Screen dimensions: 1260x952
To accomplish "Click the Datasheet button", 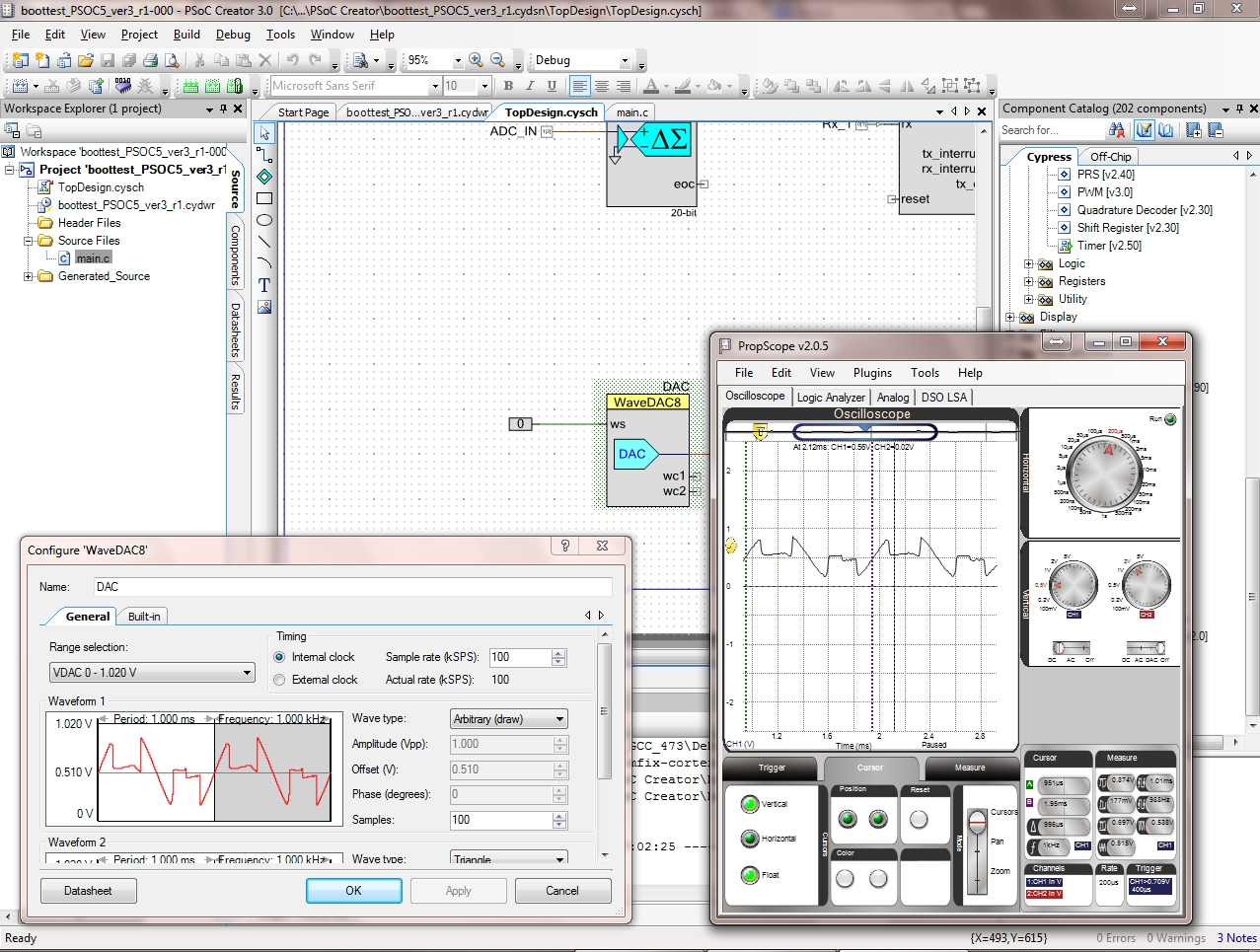I will (x=88, y=891).
